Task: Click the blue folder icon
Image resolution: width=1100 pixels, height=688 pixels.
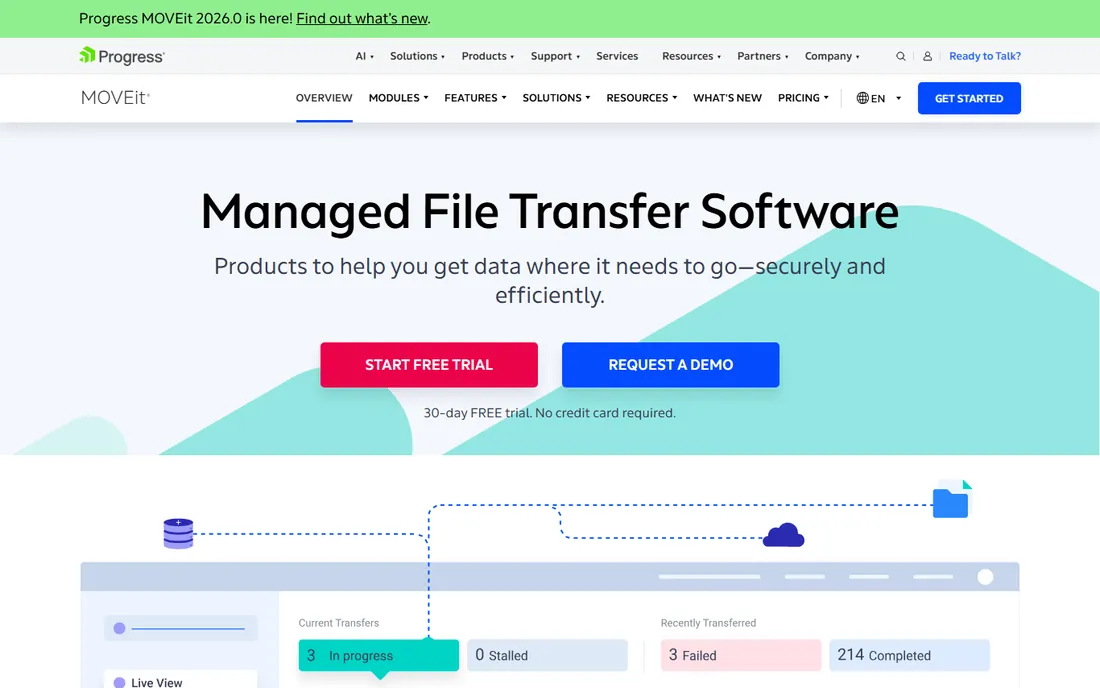Action: pos(951,499)
